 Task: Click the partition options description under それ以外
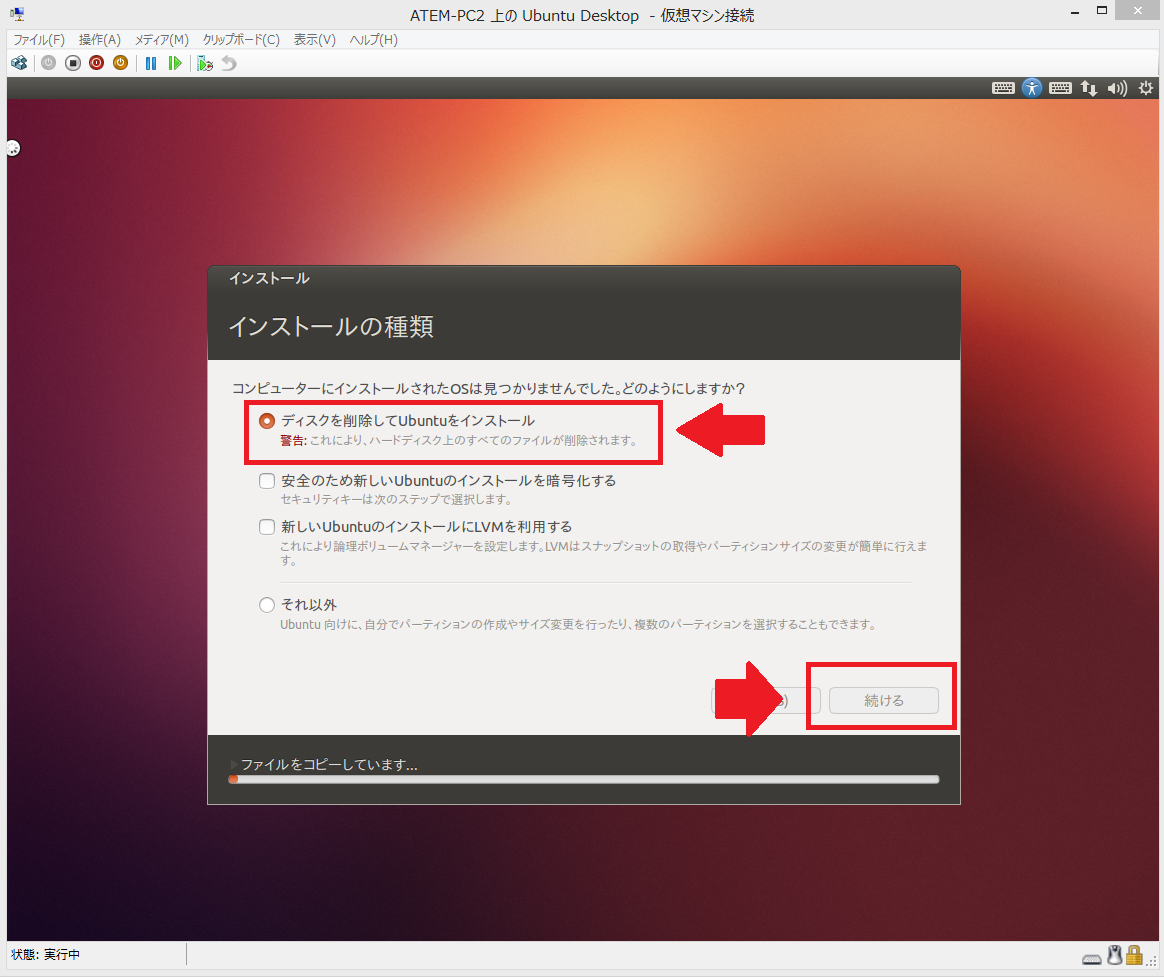click(x=578, y=624)
